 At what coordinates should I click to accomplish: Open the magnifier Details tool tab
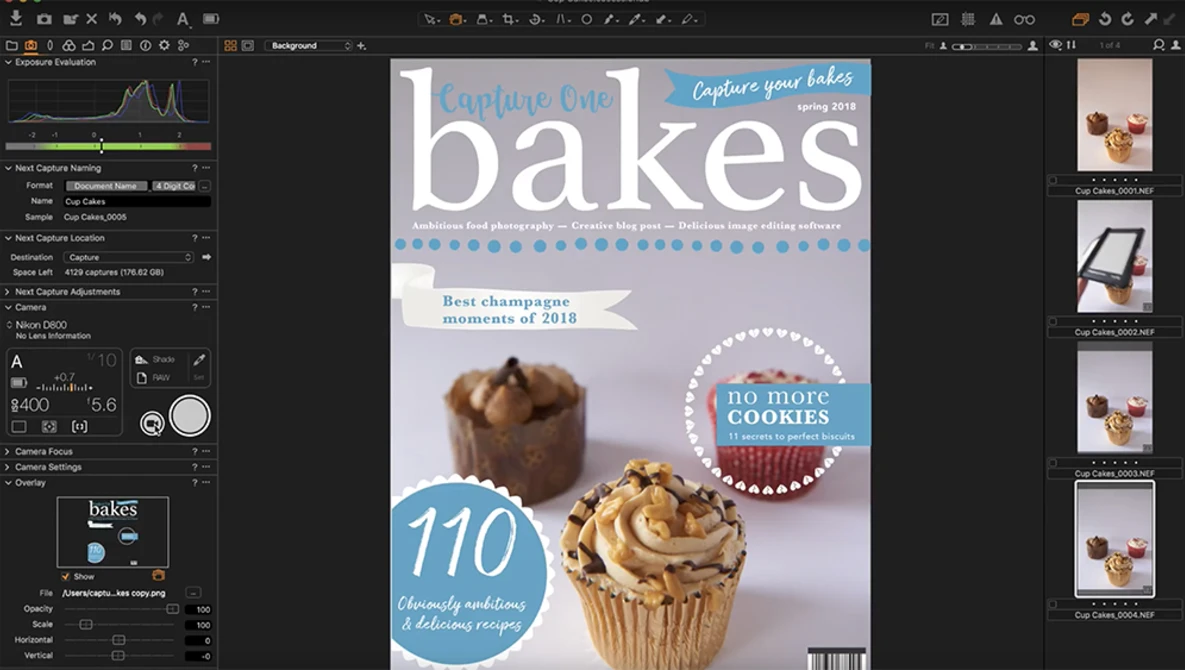pyautogui.click(x=107, y=46)
